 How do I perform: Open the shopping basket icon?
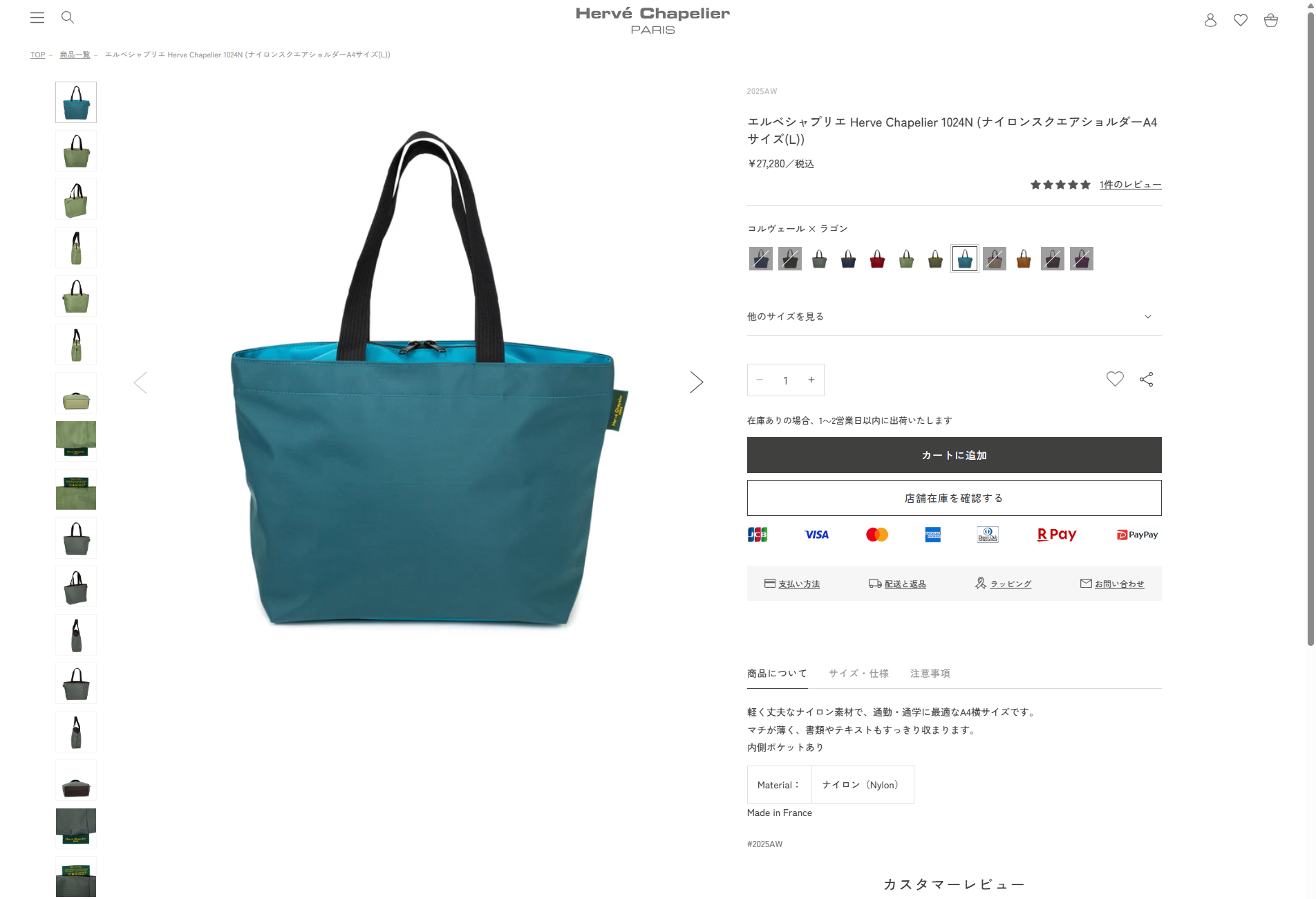(x=1271, y=20)
